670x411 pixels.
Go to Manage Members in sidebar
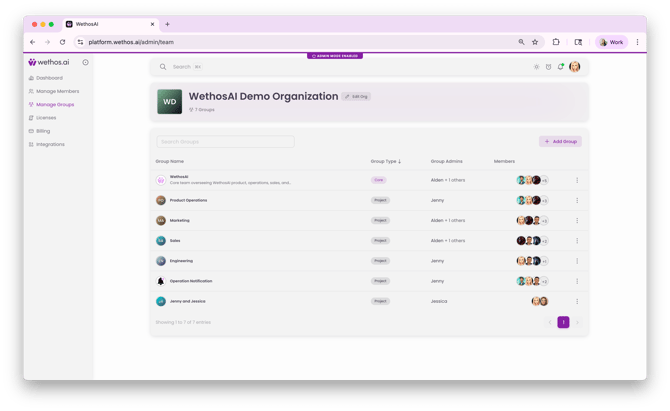click(x=57, y=91)
